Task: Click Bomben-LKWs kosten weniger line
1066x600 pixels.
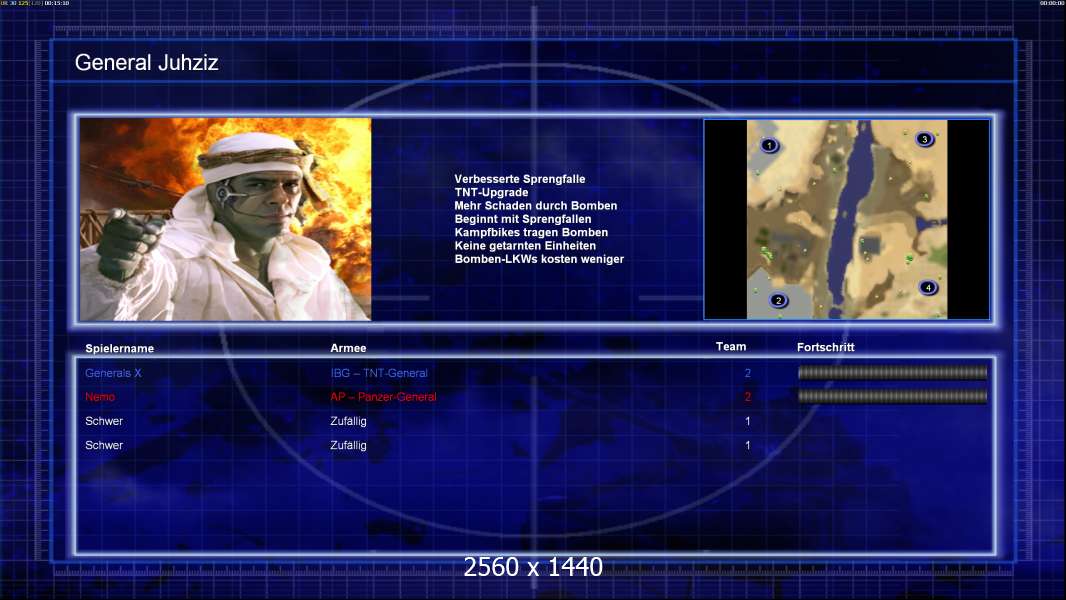Action: (539, 259)
